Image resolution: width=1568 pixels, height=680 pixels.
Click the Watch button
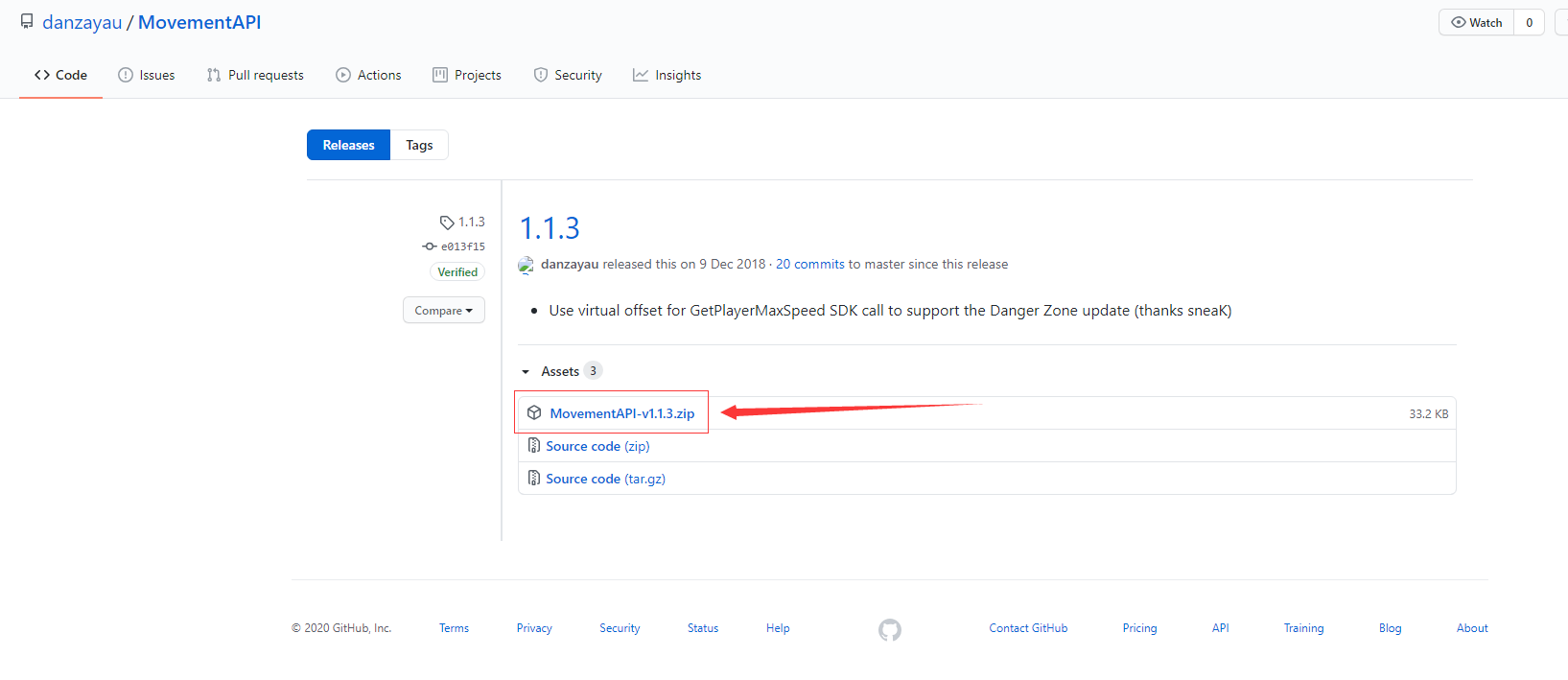[1476, 22]
